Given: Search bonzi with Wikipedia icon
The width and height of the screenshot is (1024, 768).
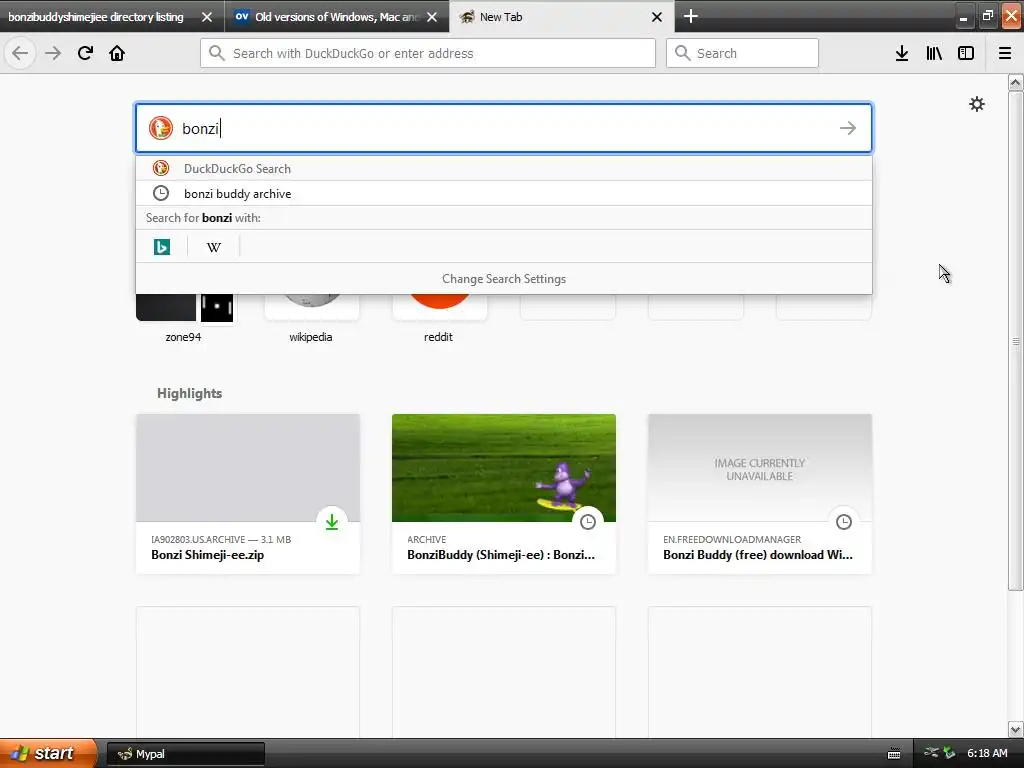Looking at the screenshot, I should click(214, 247).
